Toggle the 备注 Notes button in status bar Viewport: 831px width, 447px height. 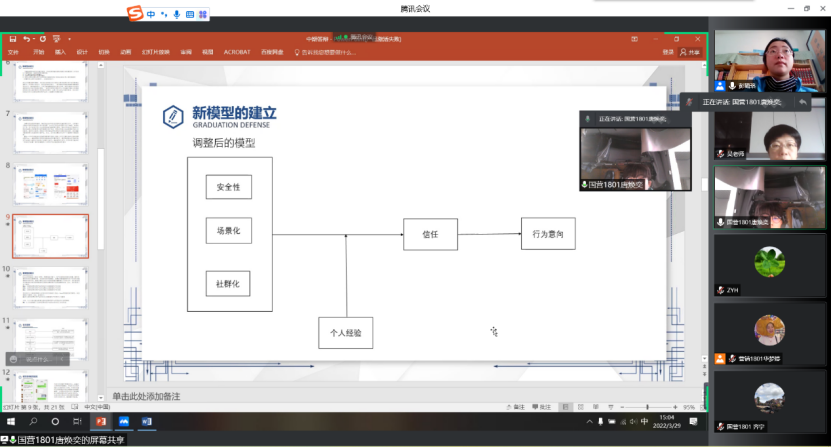516,407
